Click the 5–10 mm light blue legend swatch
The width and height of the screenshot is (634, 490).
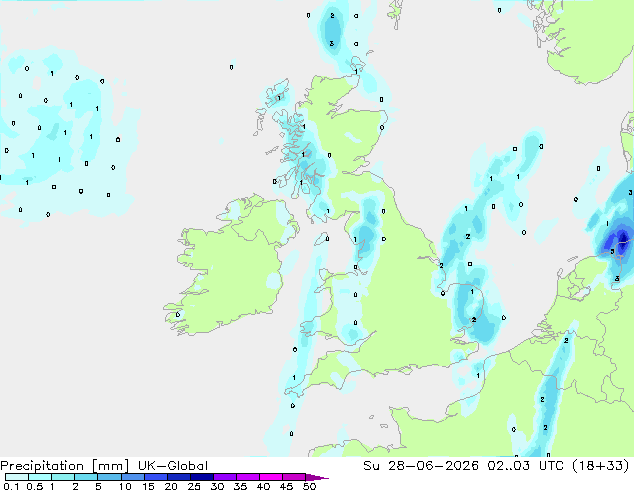109,477
